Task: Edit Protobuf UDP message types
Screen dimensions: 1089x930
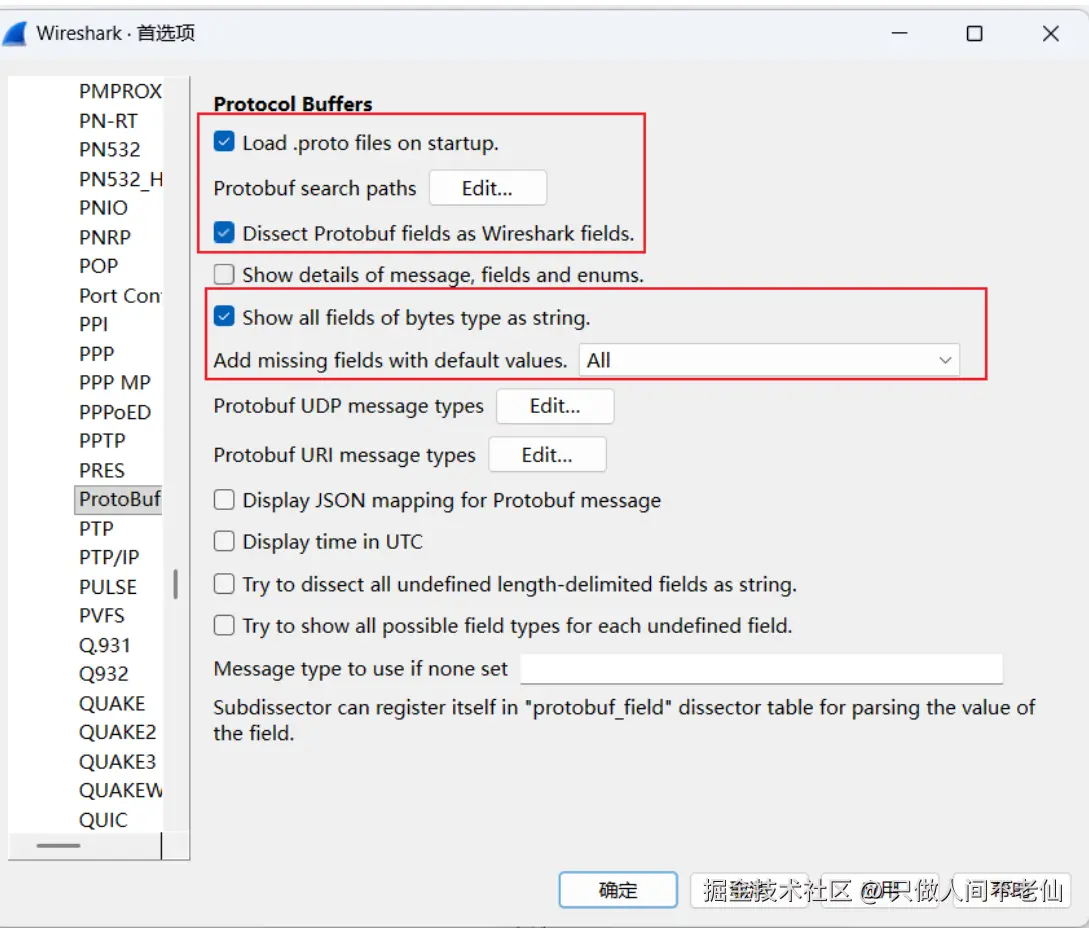Action: pos(555,406)
